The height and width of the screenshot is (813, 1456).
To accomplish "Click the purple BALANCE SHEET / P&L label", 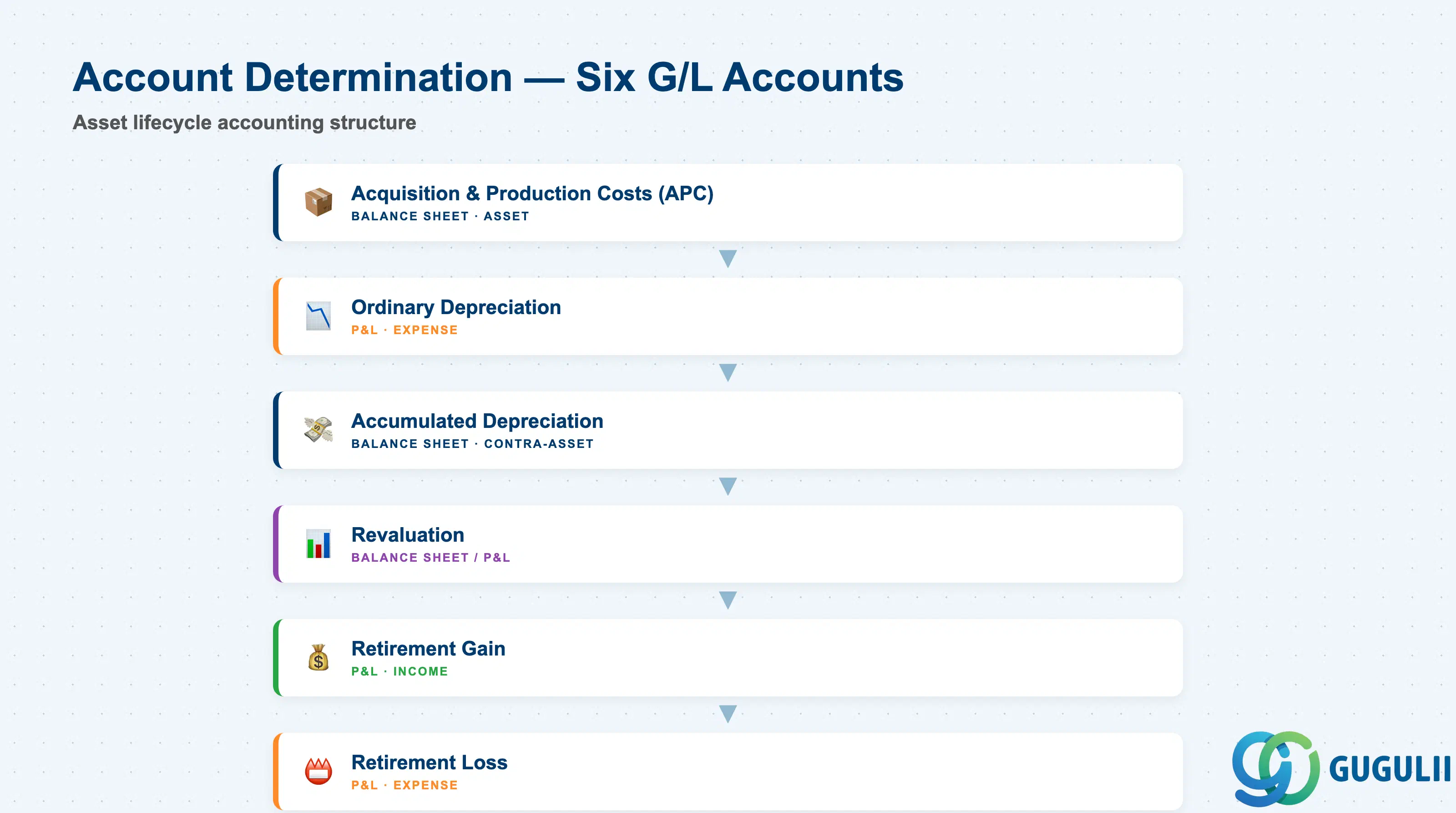I will [x=431, y=558].
